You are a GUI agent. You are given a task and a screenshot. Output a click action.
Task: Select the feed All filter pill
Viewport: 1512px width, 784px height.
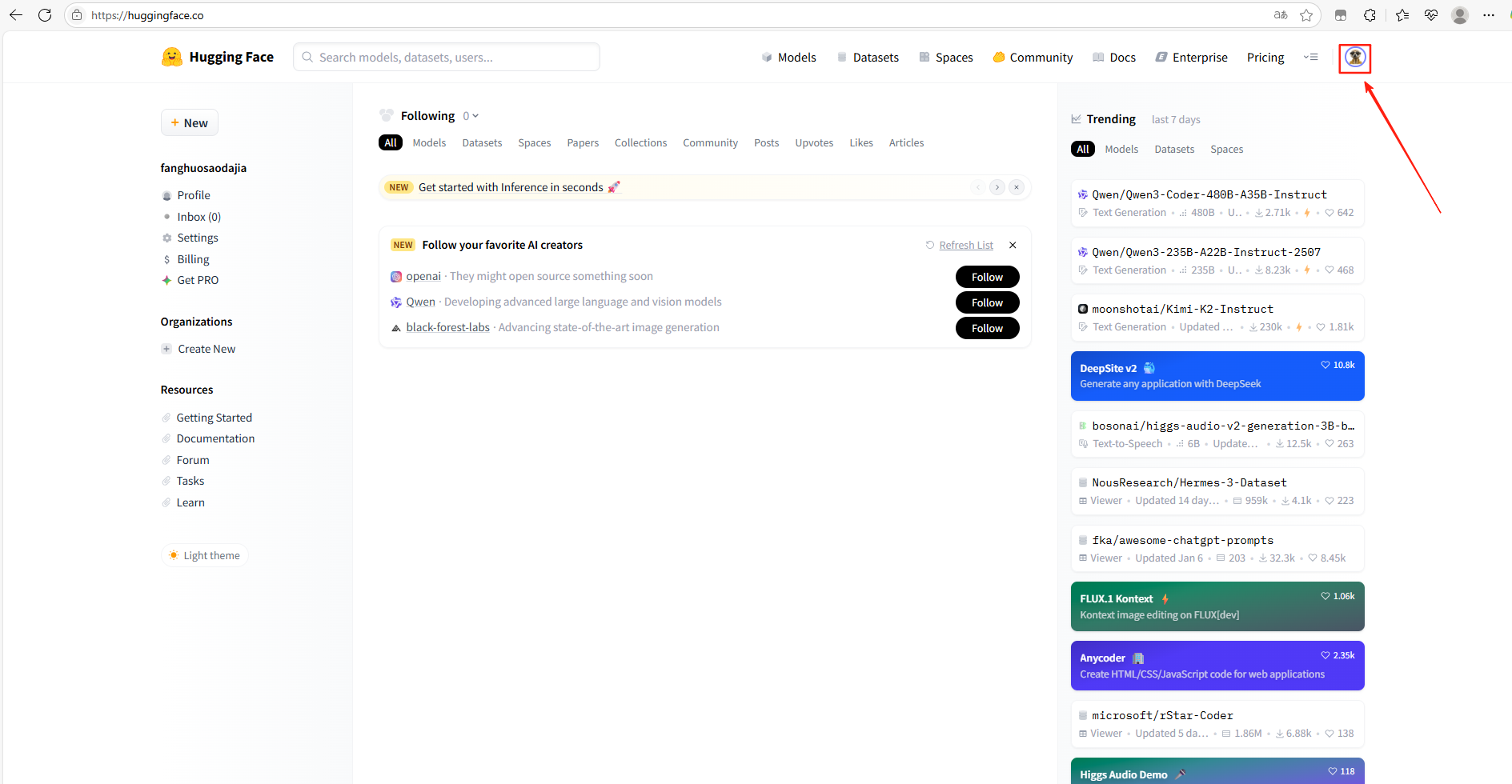click(391, 143)
